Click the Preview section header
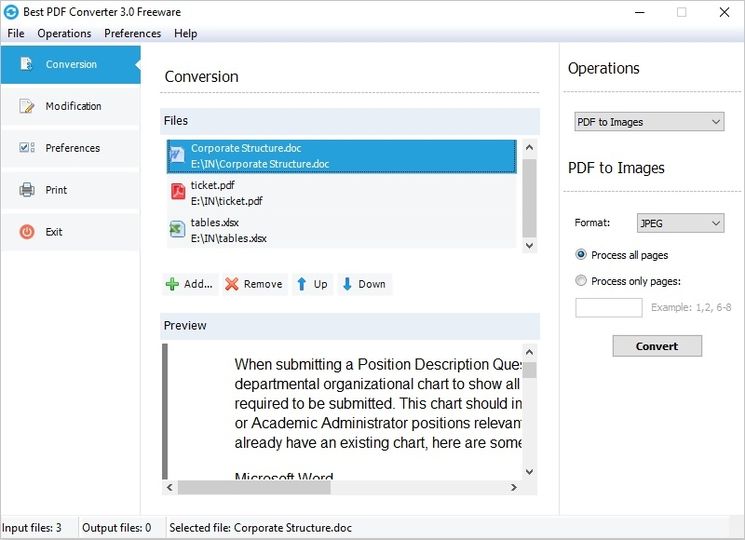745x540 pixels. [350, 325]
